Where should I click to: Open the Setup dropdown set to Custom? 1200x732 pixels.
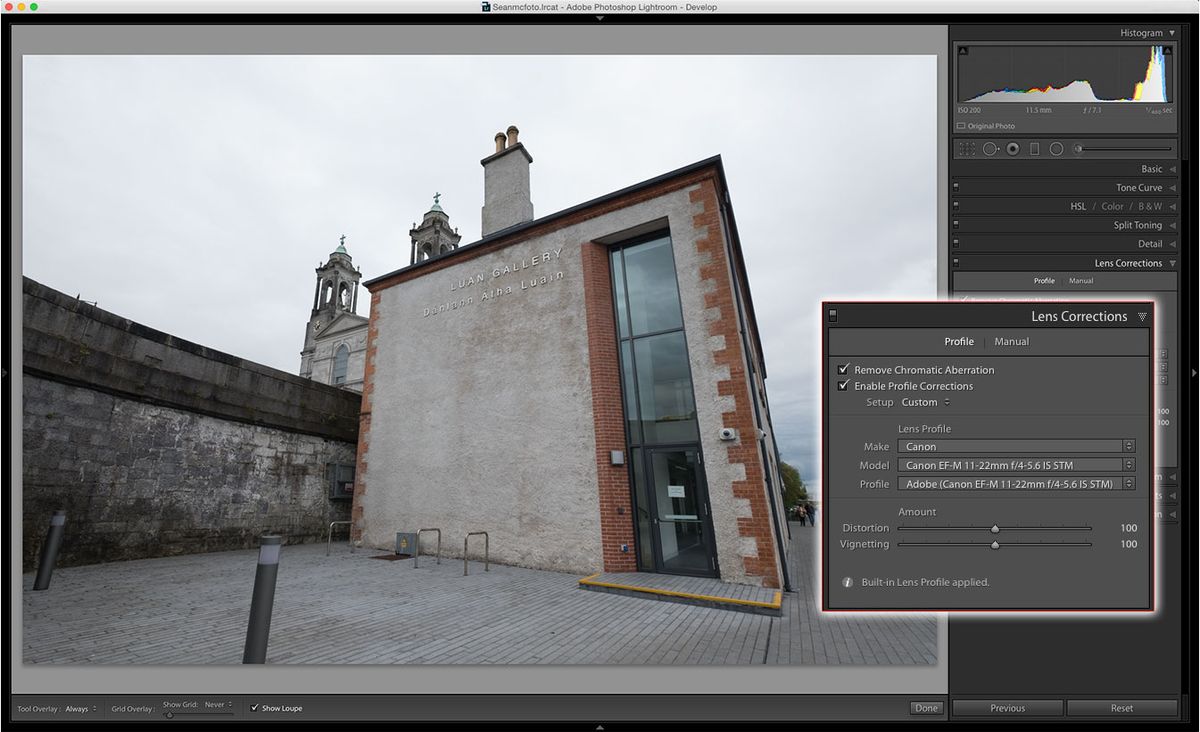click(921, 402)
